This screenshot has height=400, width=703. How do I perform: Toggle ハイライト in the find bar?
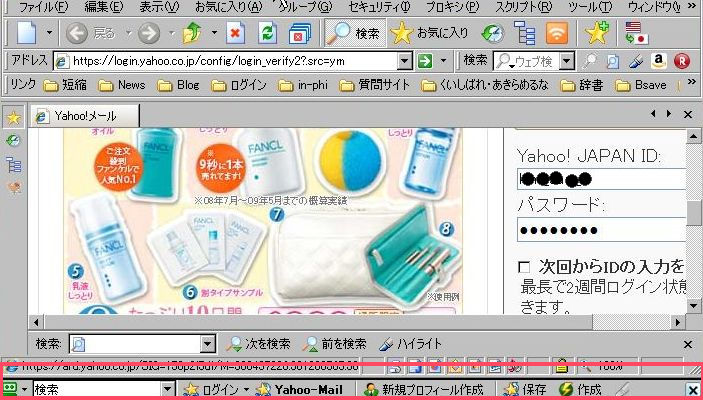point(411,344)
